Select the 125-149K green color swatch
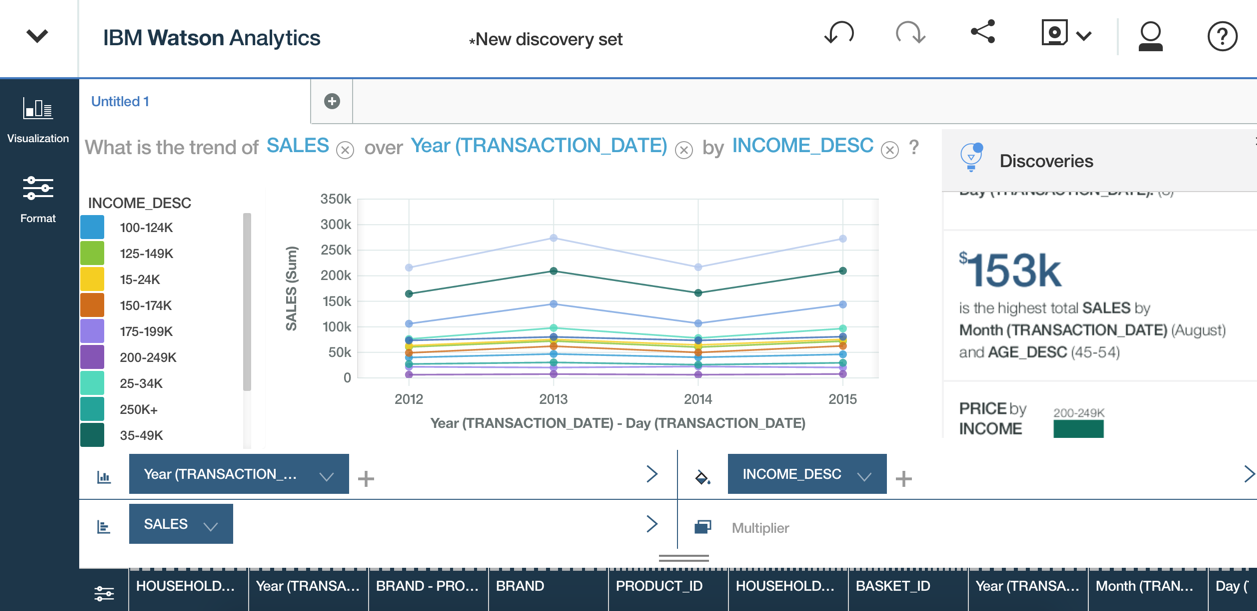 click(x=92, y=253)
